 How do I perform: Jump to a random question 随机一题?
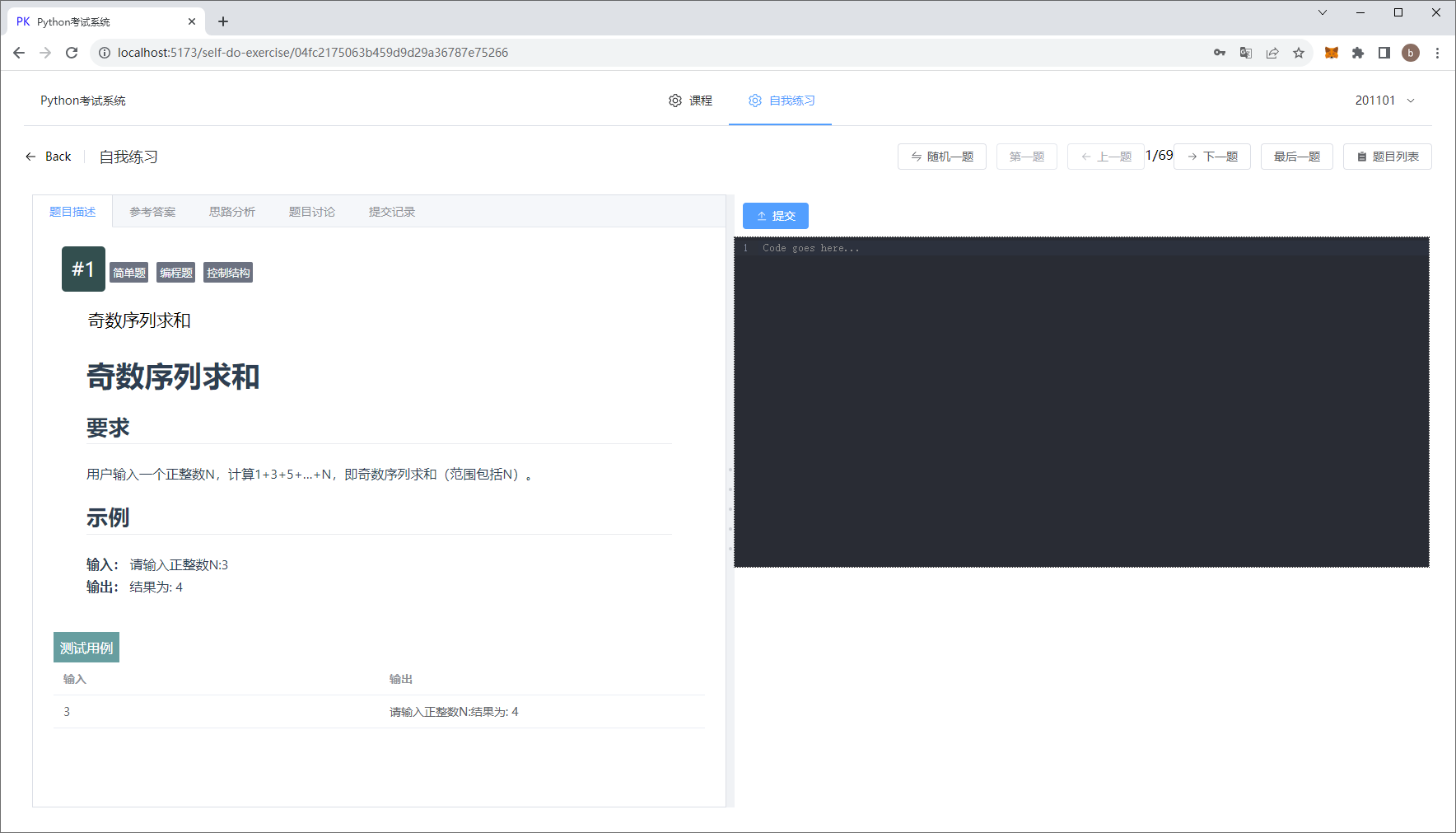(x=942, y=157)
